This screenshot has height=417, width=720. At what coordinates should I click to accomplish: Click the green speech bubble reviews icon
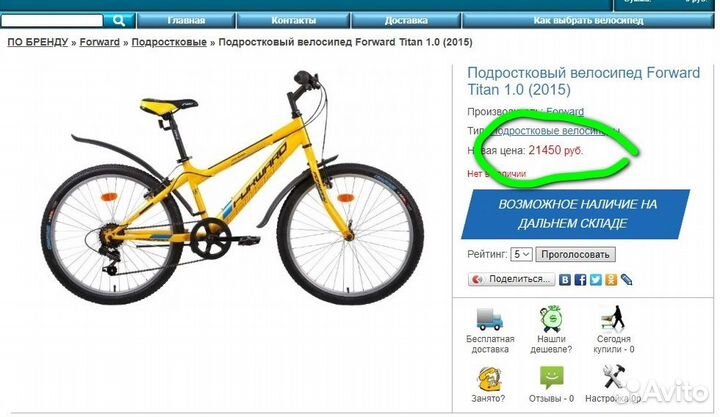551,378
